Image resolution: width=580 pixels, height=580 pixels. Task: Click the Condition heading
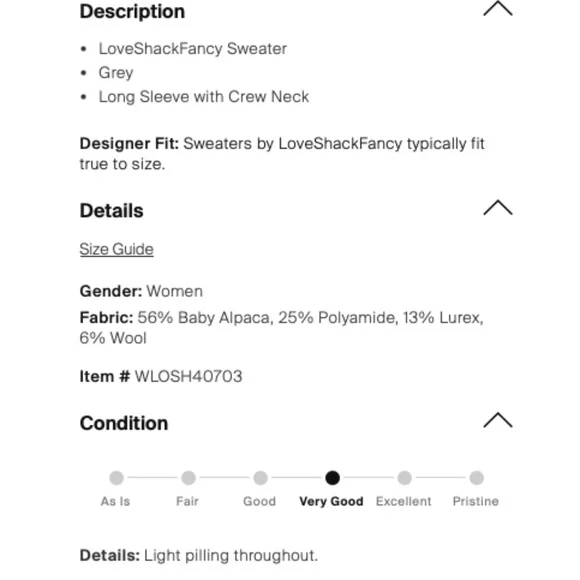pos(124,423)
